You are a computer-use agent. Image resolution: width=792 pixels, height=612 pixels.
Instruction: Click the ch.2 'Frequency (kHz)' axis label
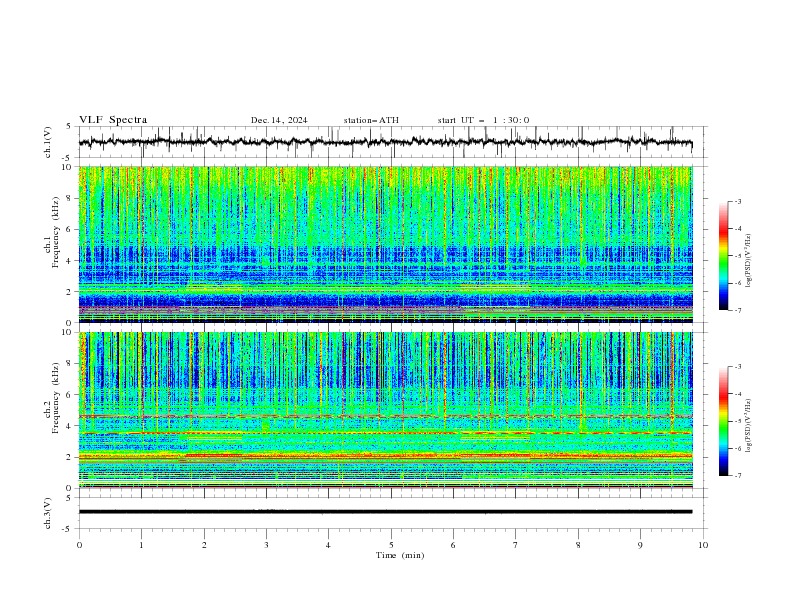tap(56, 398)
